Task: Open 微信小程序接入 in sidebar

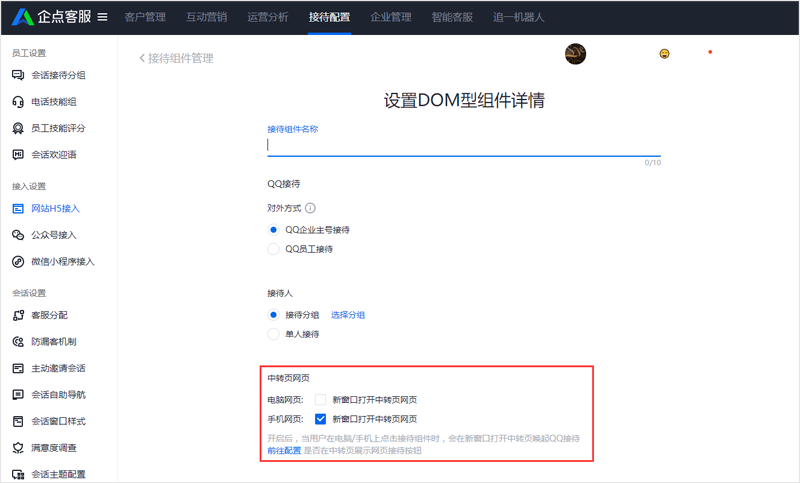Action: (x=63, y=262)
